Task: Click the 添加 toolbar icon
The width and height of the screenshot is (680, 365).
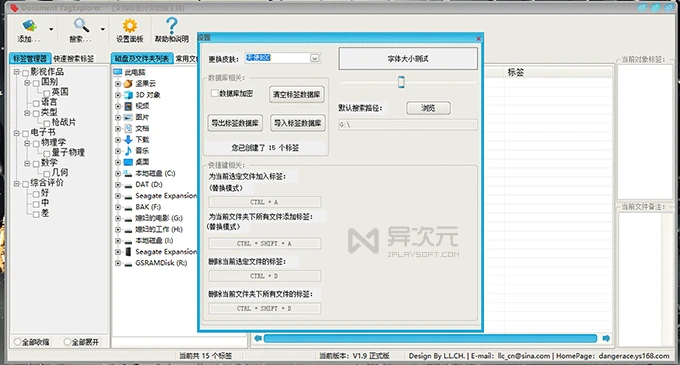Action: click(x=29, y=26)
